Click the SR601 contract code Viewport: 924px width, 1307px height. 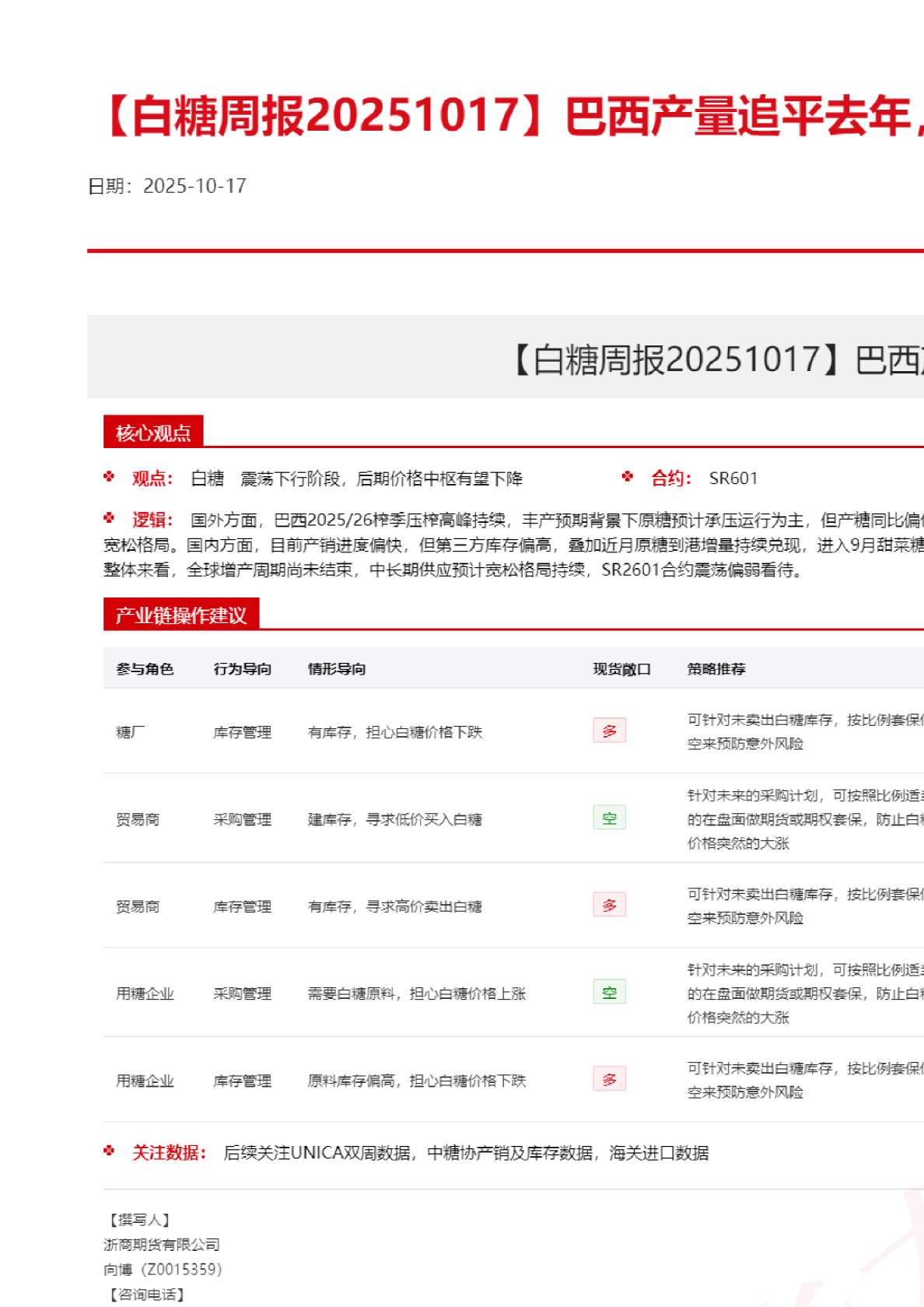click(733, 478)
